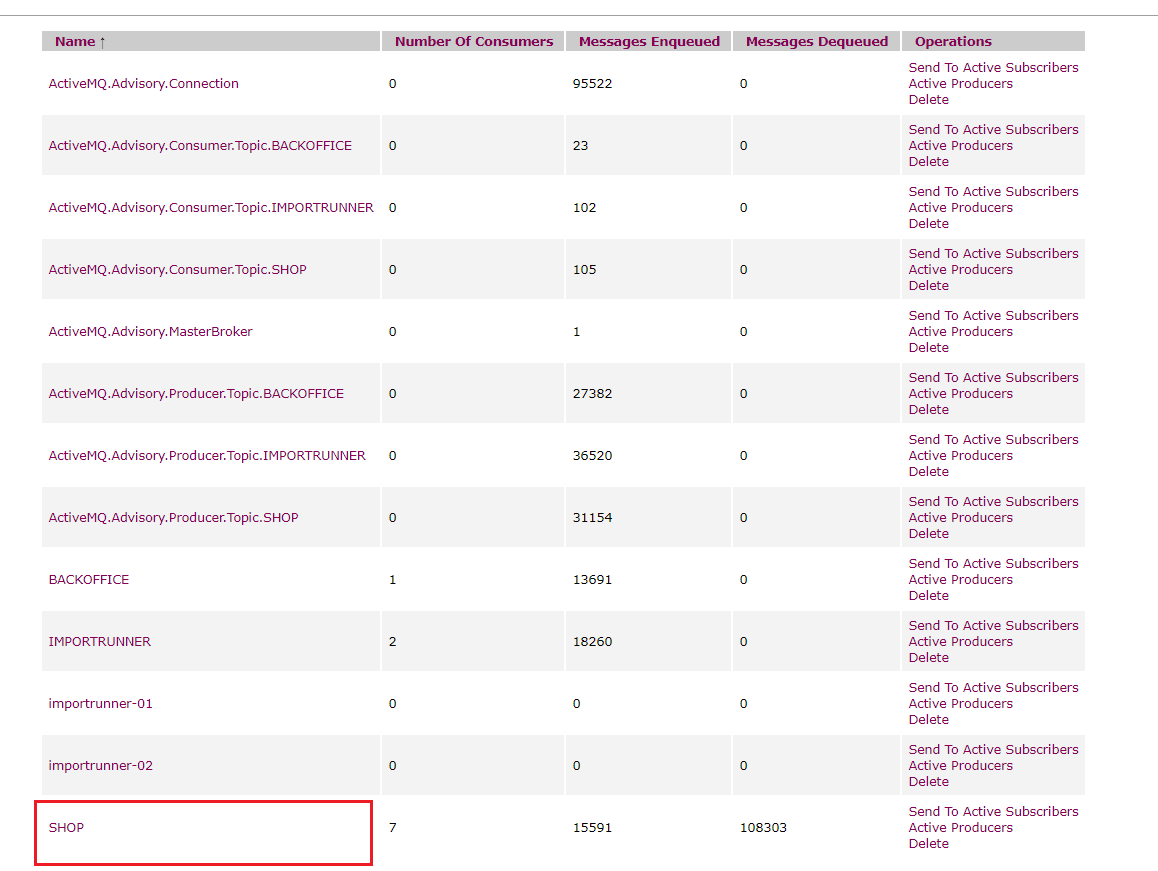Open the ActiveMQ.Advisory.Consumer.Topic.BACKOFFICE topic

coord(200,146)
